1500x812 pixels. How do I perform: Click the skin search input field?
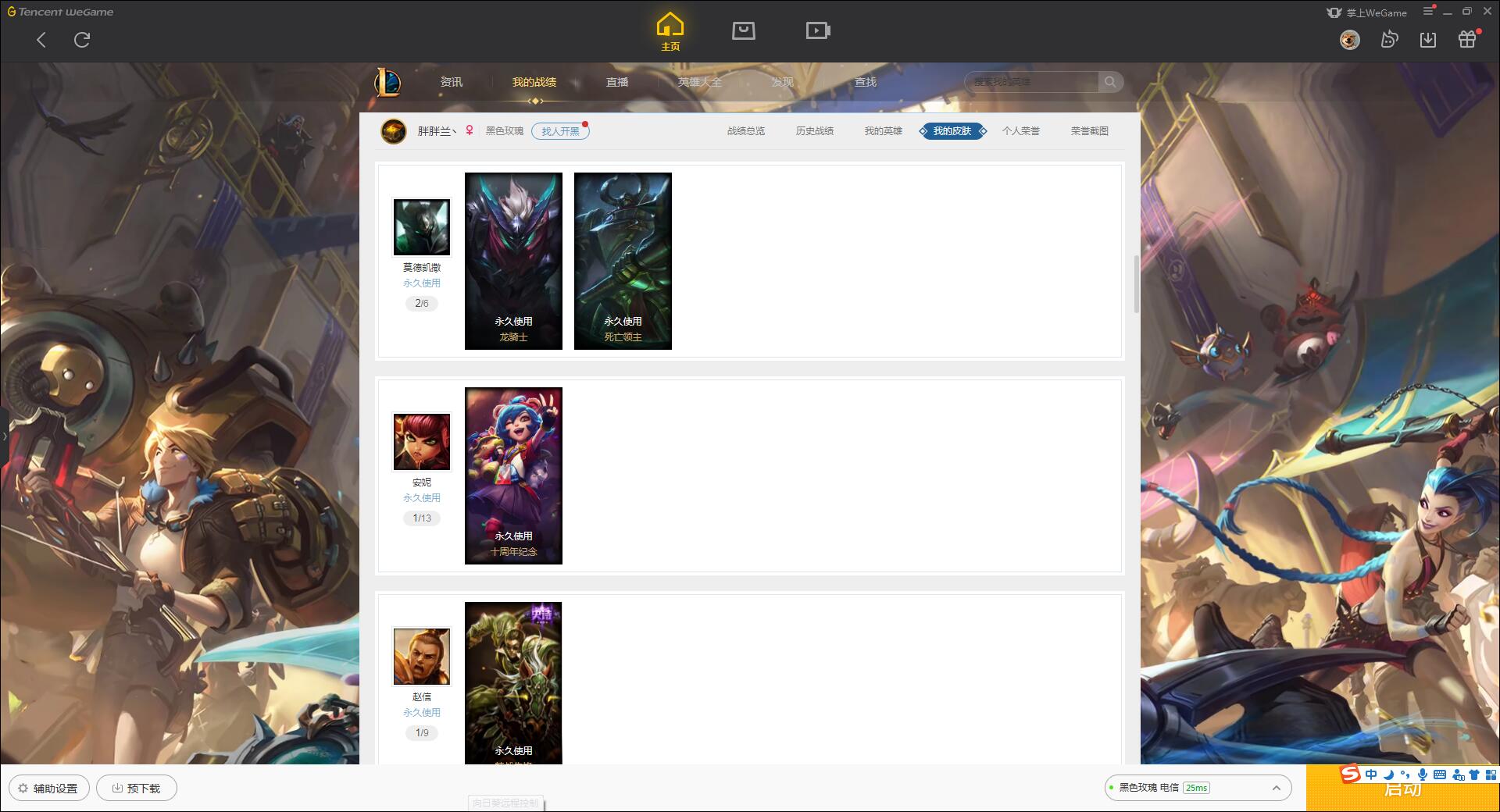point(1033,82)
